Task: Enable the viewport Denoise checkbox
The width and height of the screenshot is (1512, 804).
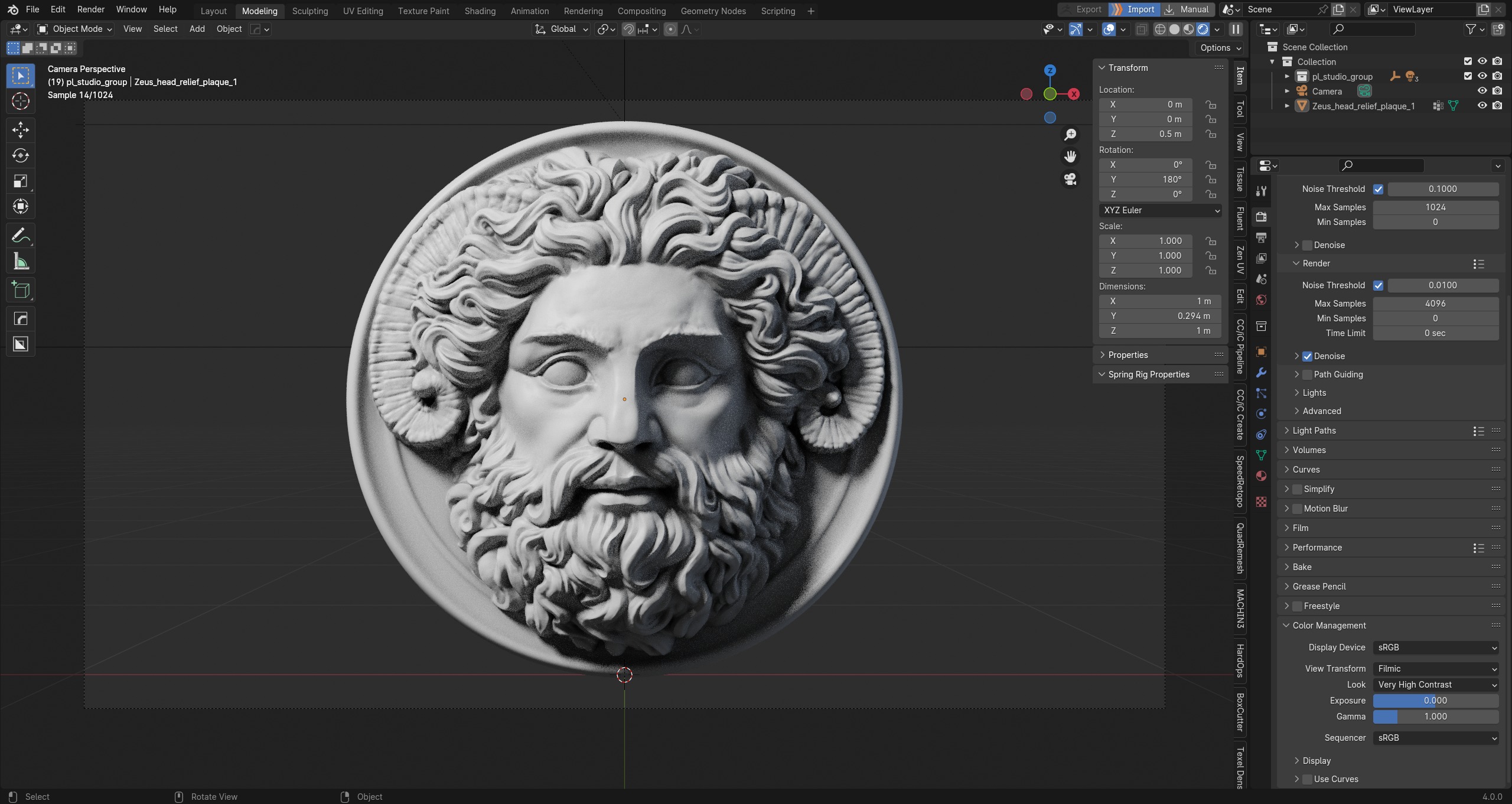Action: pyautogui.click(x=1308, y=245)
